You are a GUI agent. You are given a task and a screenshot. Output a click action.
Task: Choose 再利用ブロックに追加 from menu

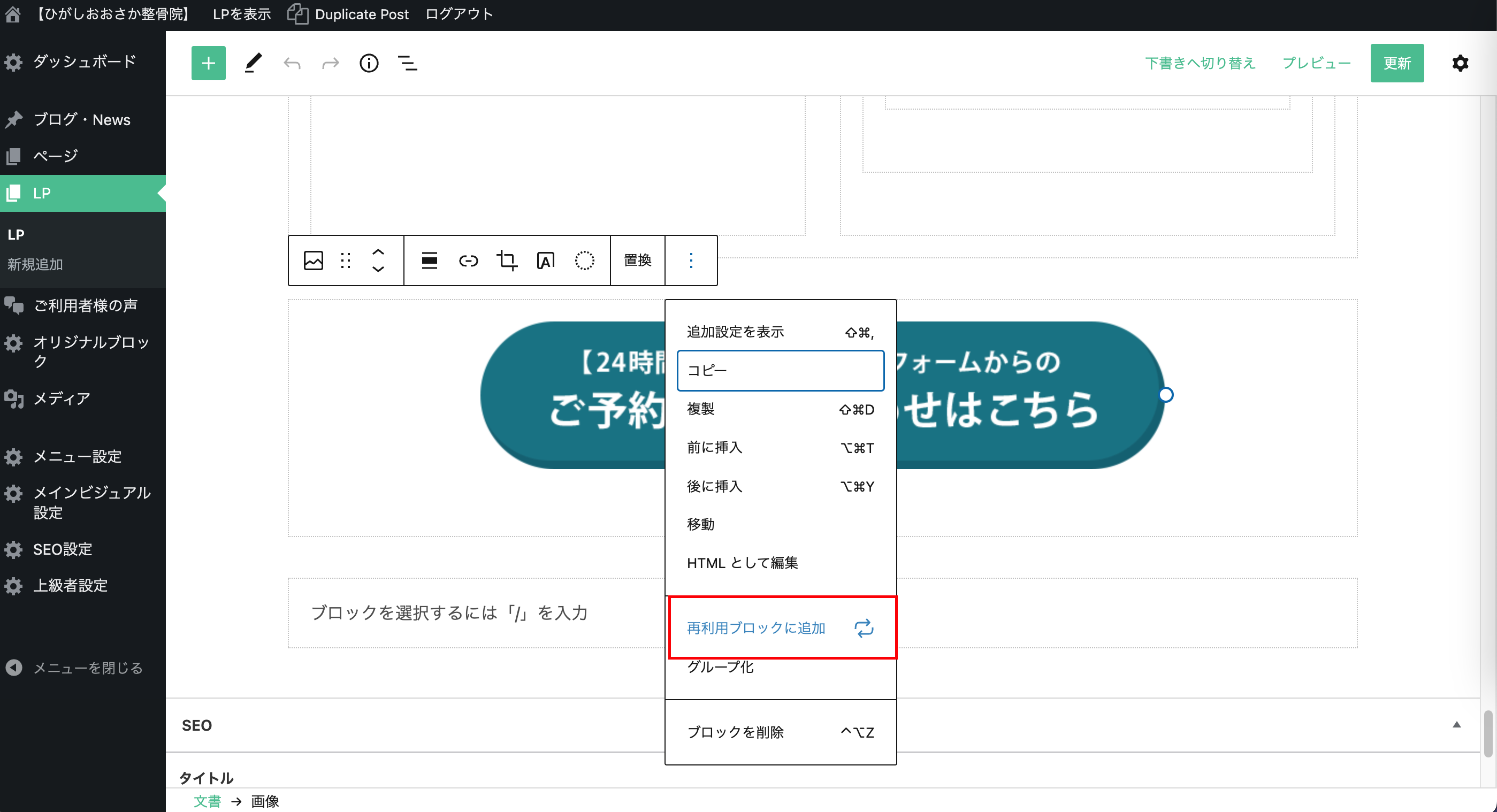tap(755, 628)
